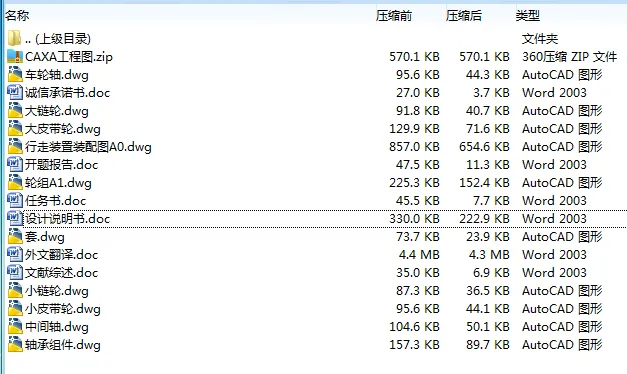The height and width of the screenshot is (374, 627).
Task: Sort by the 类型 column header
Action: point(528,16)
